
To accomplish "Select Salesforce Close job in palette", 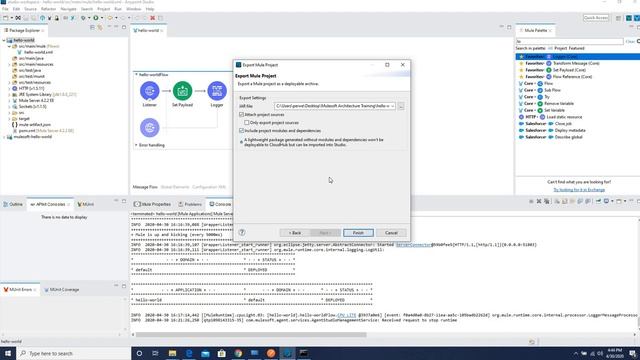I will pos(563,123).
